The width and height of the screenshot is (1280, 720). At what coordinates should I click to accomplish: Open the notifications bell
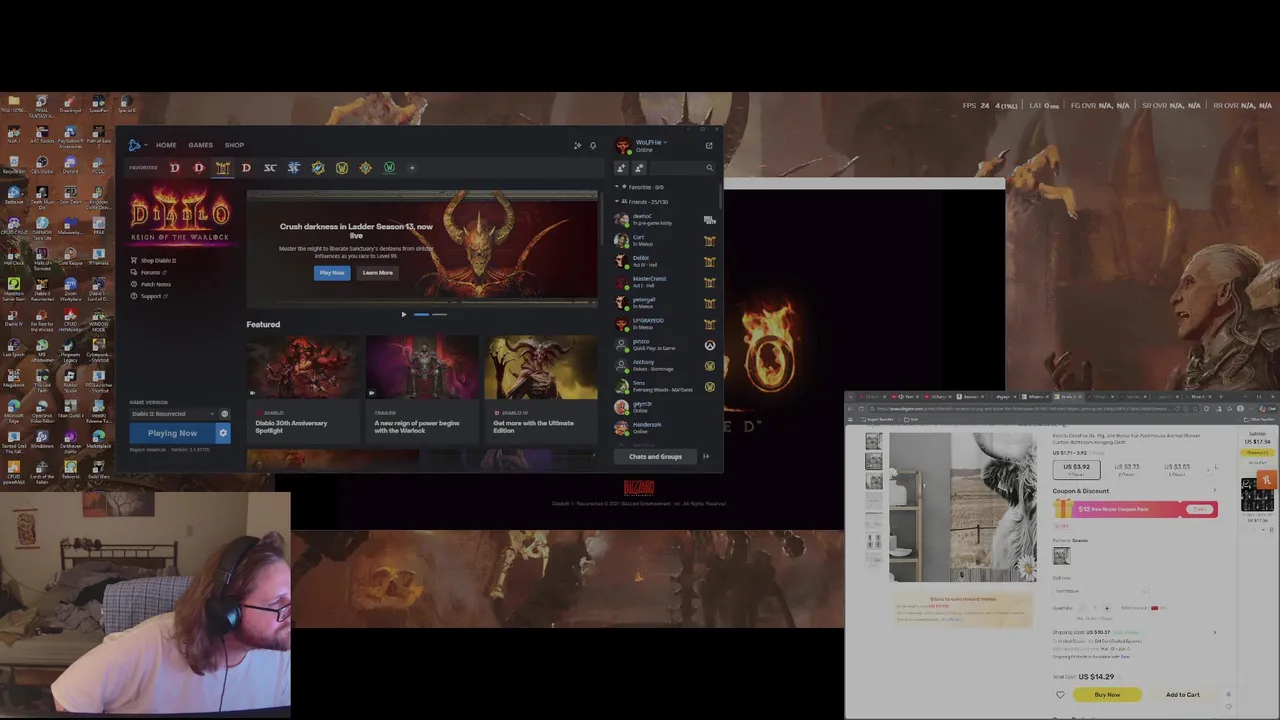pos(592,146)
